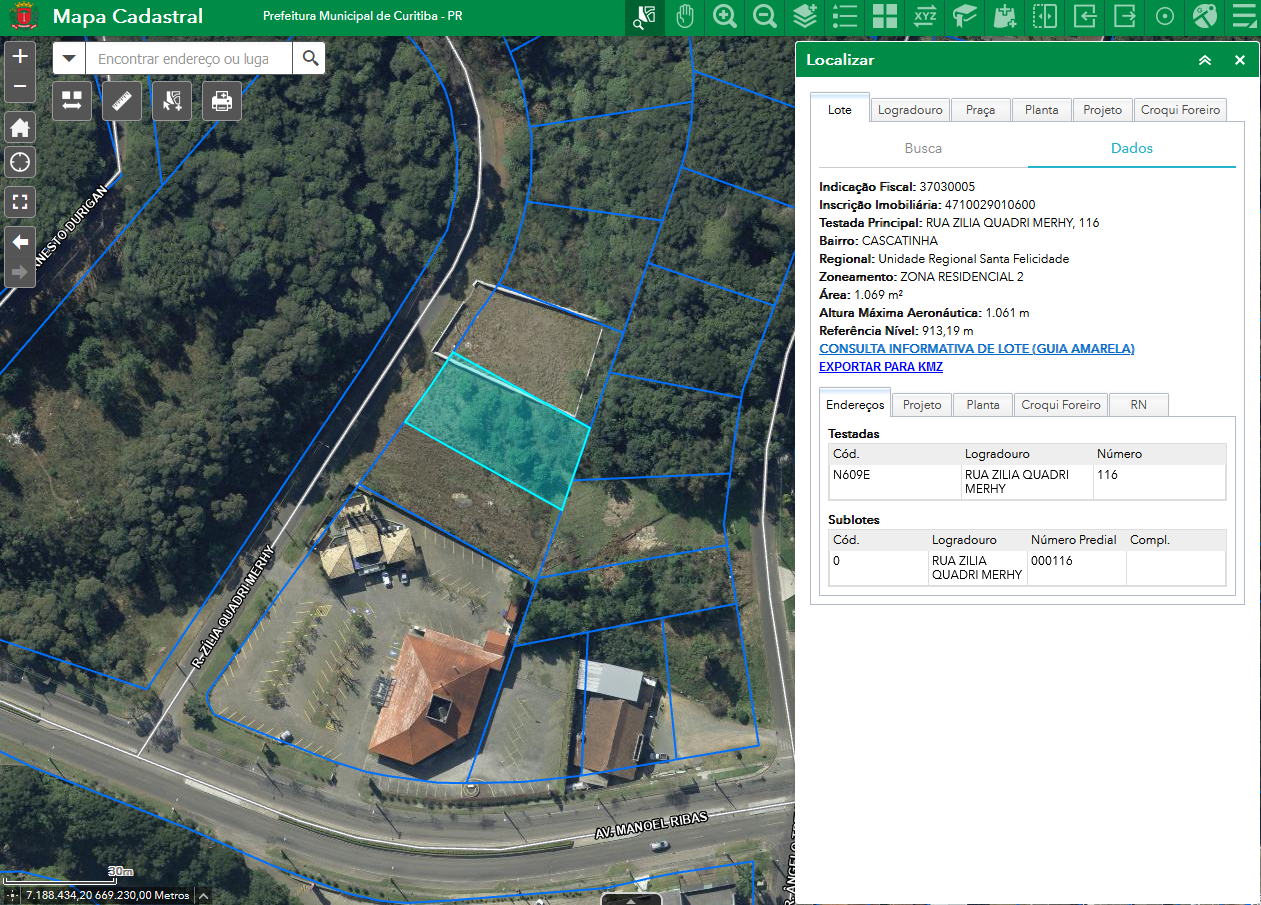Switch to the Lote tab
This screenshot has width=1261, height=905.
(x=840, y=110)
